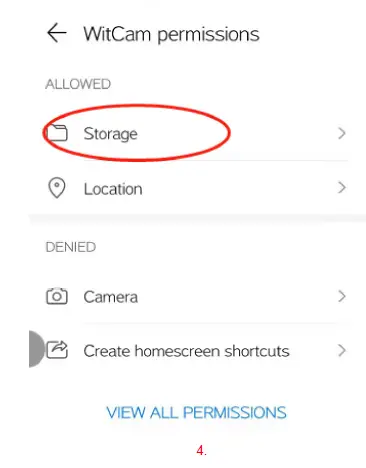Click the gray divider band above DENIED
The height and width of the screenshot is (468, 366).
[x=197, y=219]
